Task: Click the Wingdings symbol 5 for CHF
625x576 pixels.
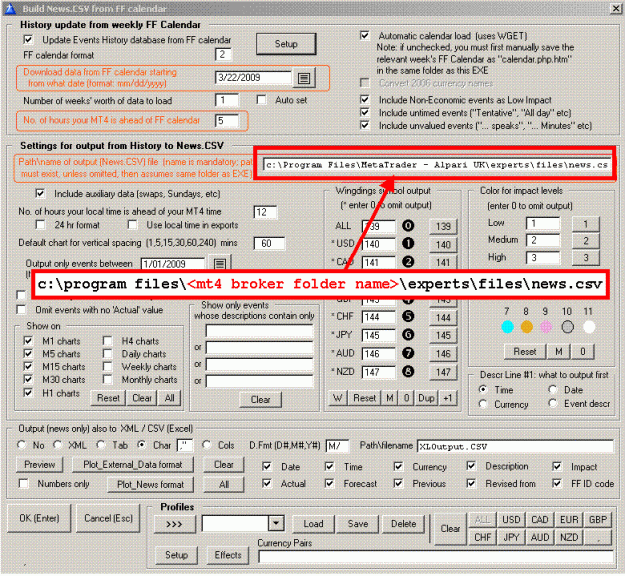Action: pyautogui.click(x=408, y=317)
